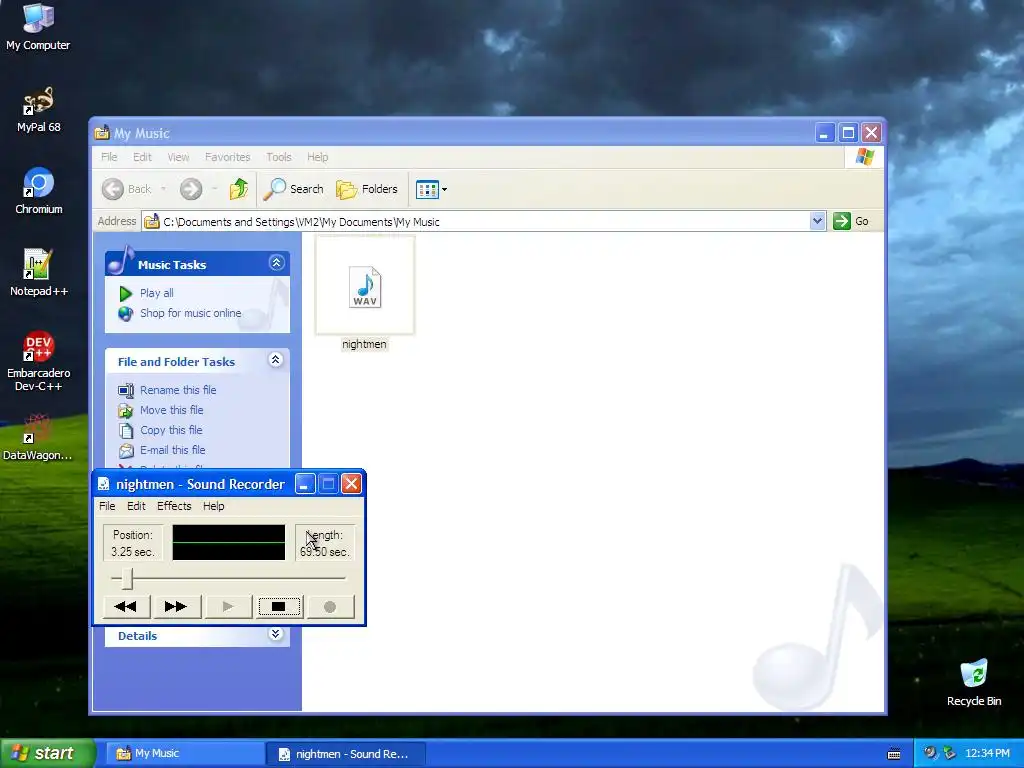The width and height of the screenshot is (1024, 768).
Task: Click the second system tray icon
Action: coord(950,753)
